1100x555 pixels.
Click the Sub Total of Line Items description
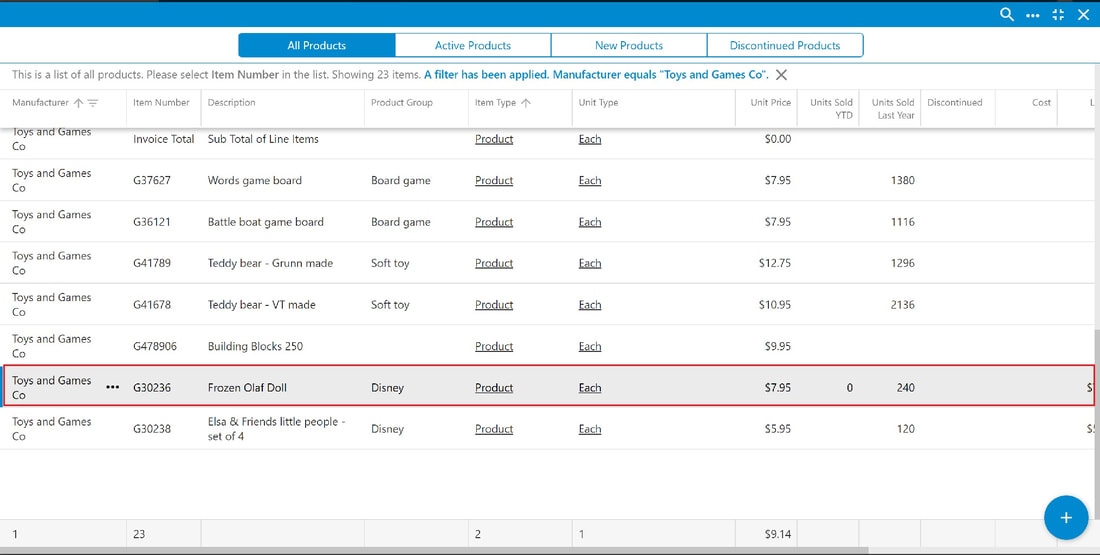click(x=263, y=139)
